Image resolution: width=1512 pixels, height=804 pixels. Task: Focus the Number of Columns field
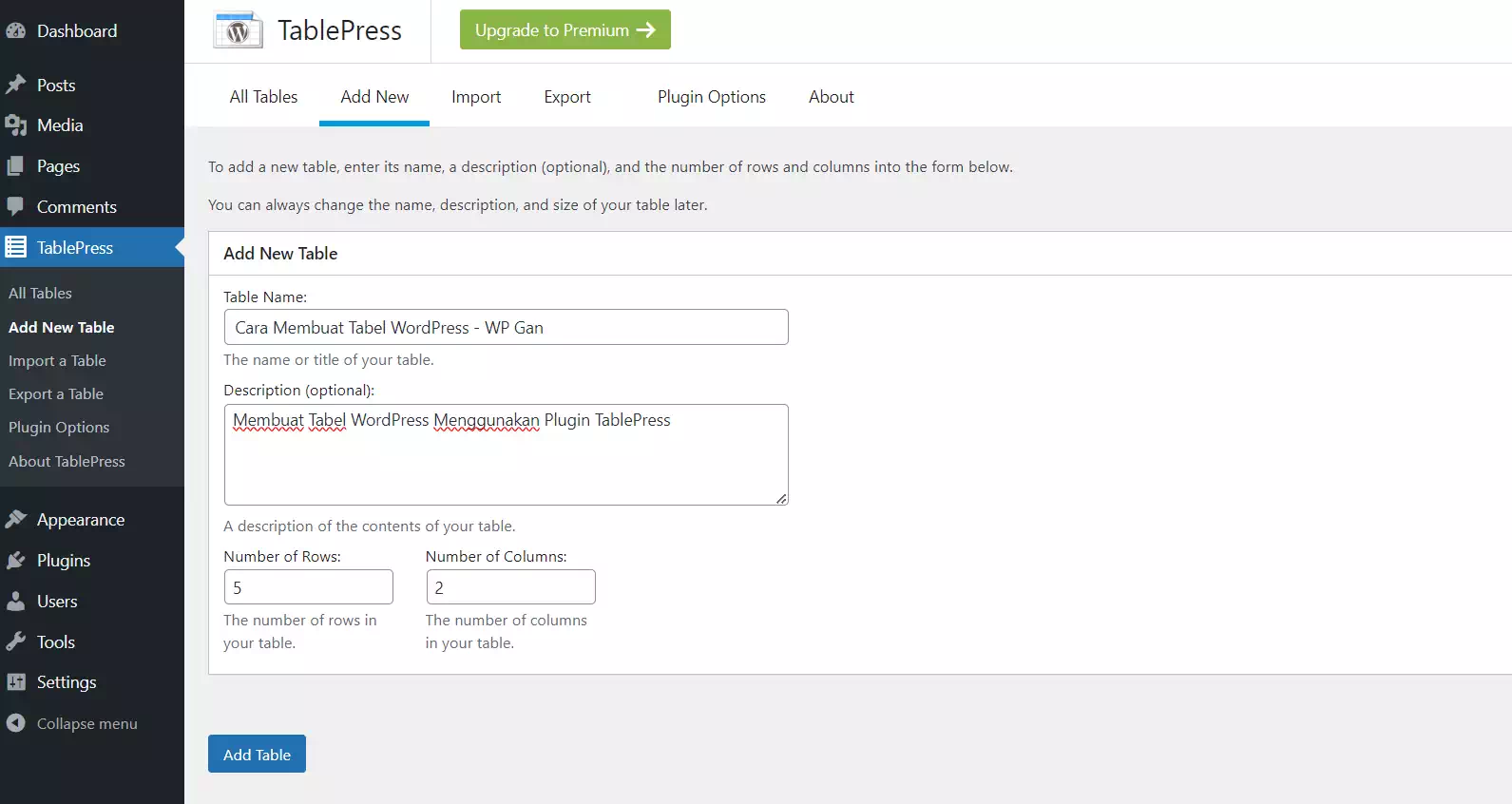click(x=510, y=586)
